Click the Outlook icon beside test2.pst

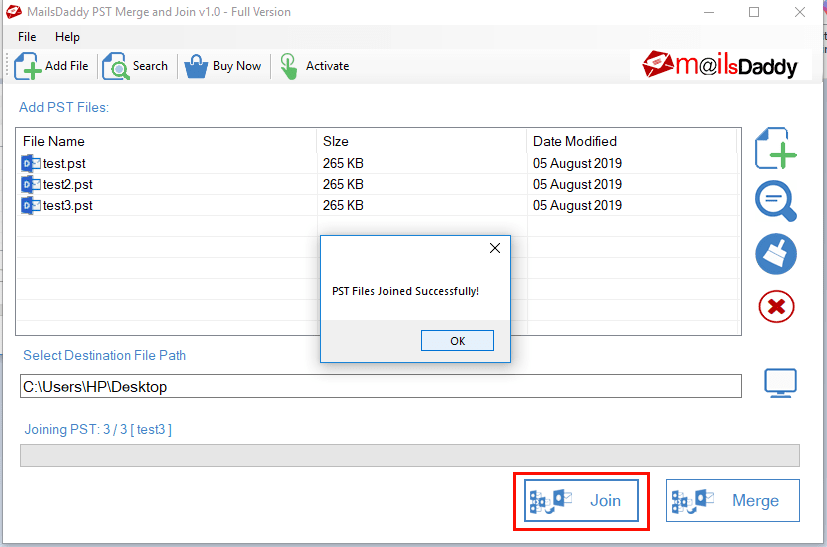click(30, 184)
